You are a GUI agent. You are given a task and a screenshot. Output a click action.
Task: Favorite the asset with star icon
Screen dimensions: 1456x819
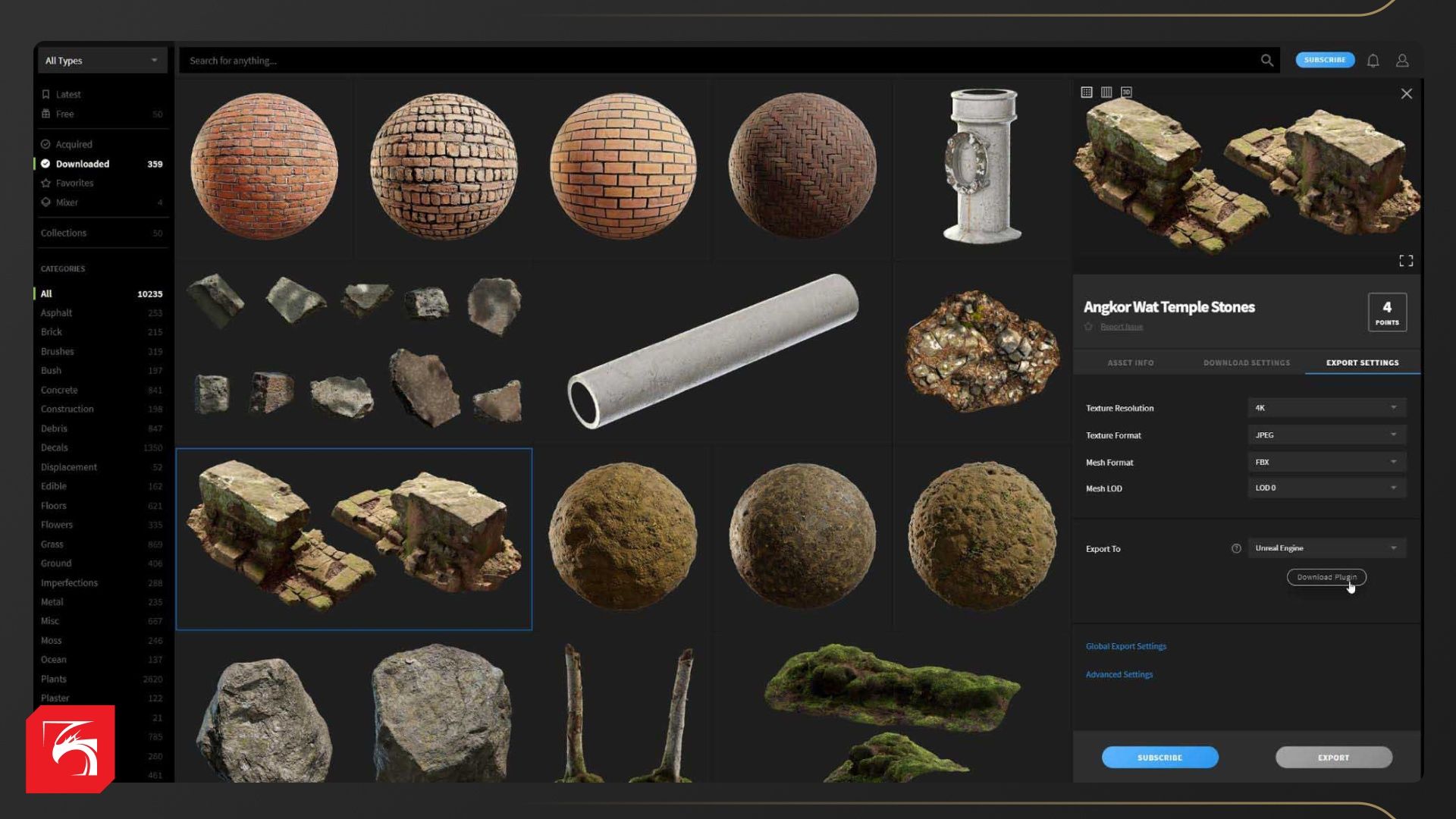pyautogui.click(x=1089, y=327)
